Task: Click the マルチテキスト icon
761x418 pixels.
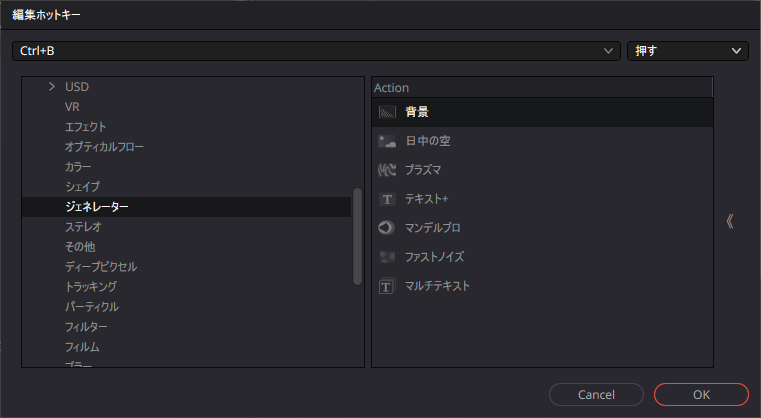Action: coord(388,286)
